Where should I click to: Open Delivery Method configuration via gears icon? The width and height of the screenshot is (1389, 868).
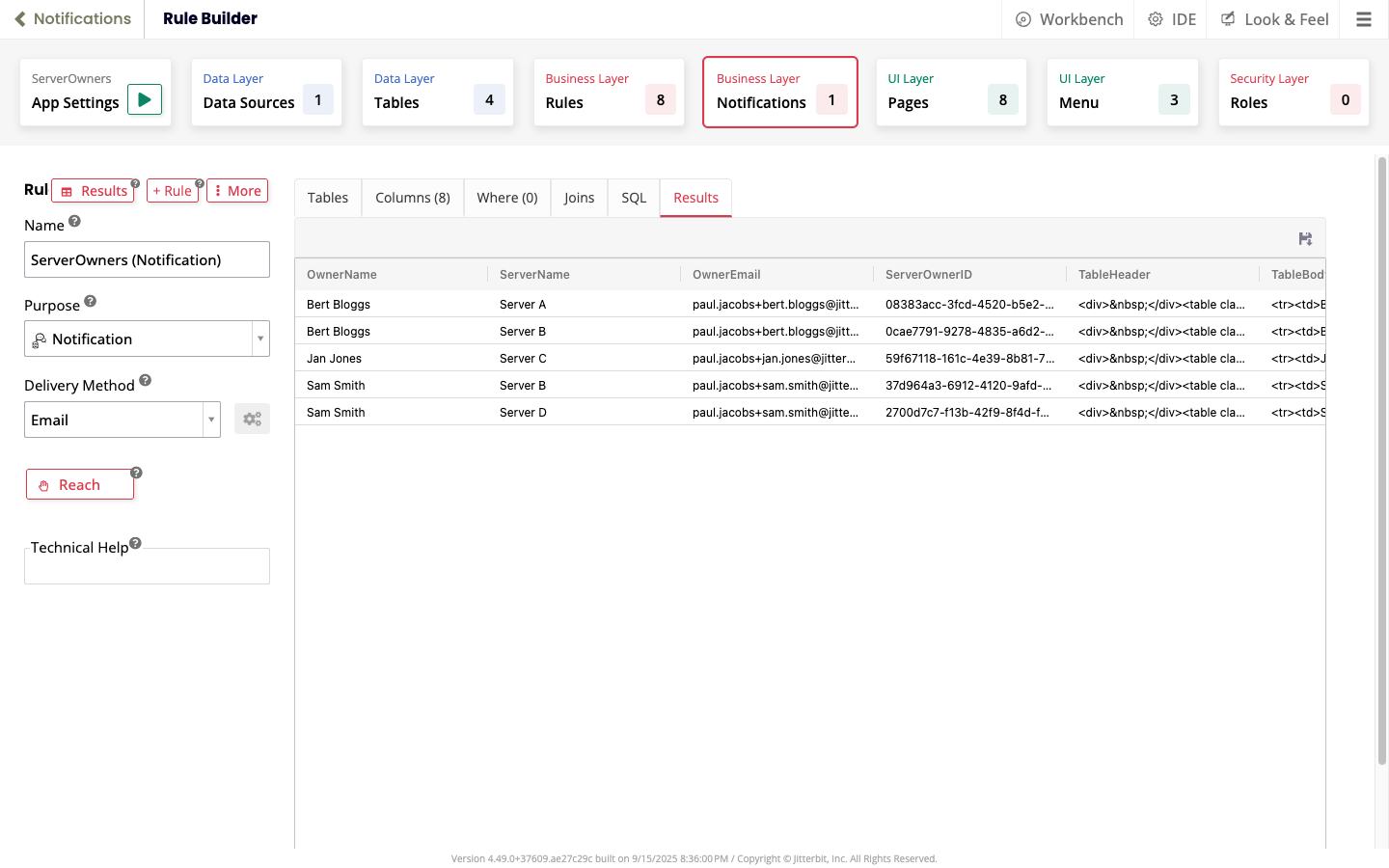point(252,419)
